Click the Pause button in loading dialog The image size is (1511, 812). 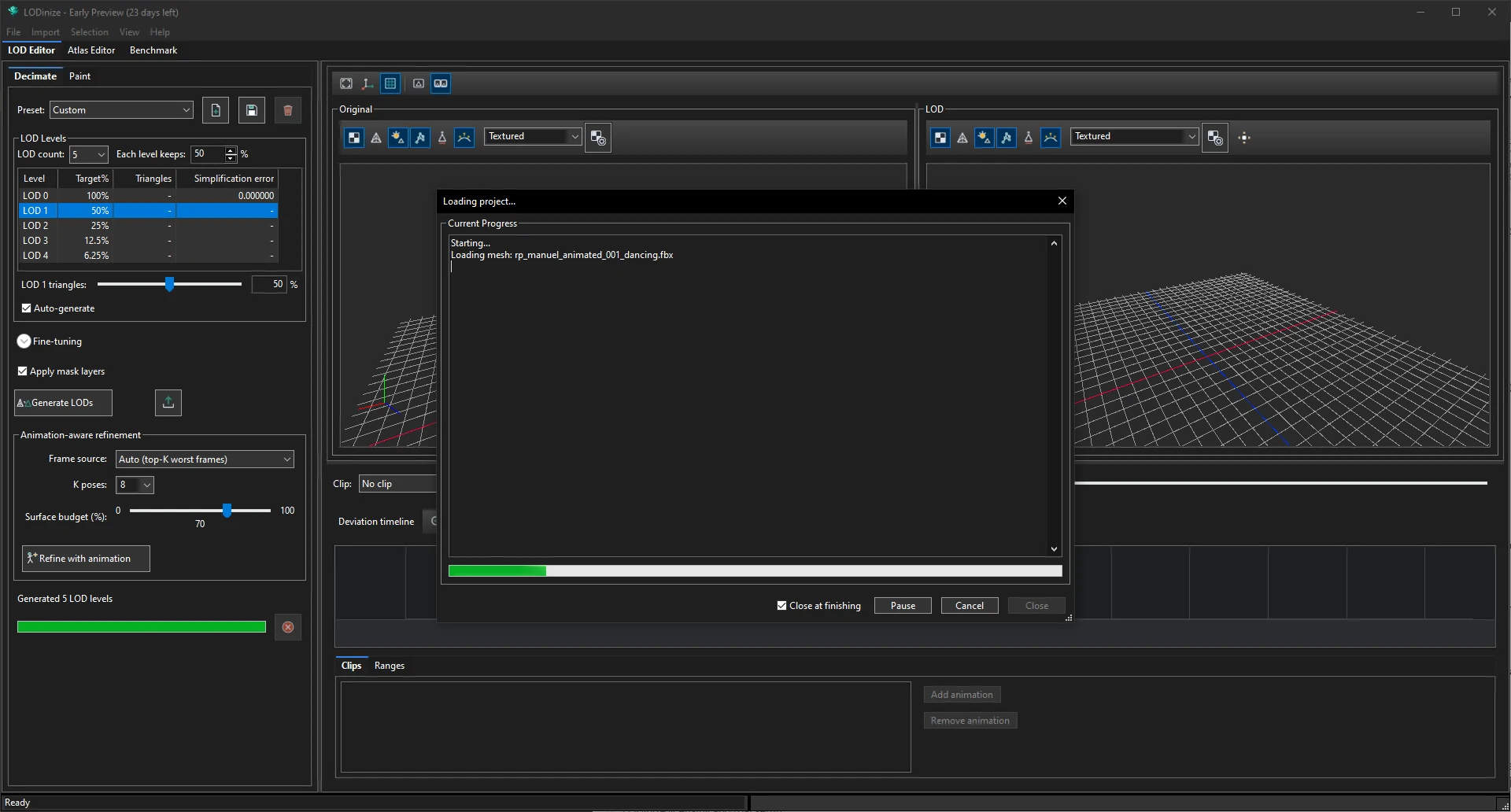click(903, 606)
